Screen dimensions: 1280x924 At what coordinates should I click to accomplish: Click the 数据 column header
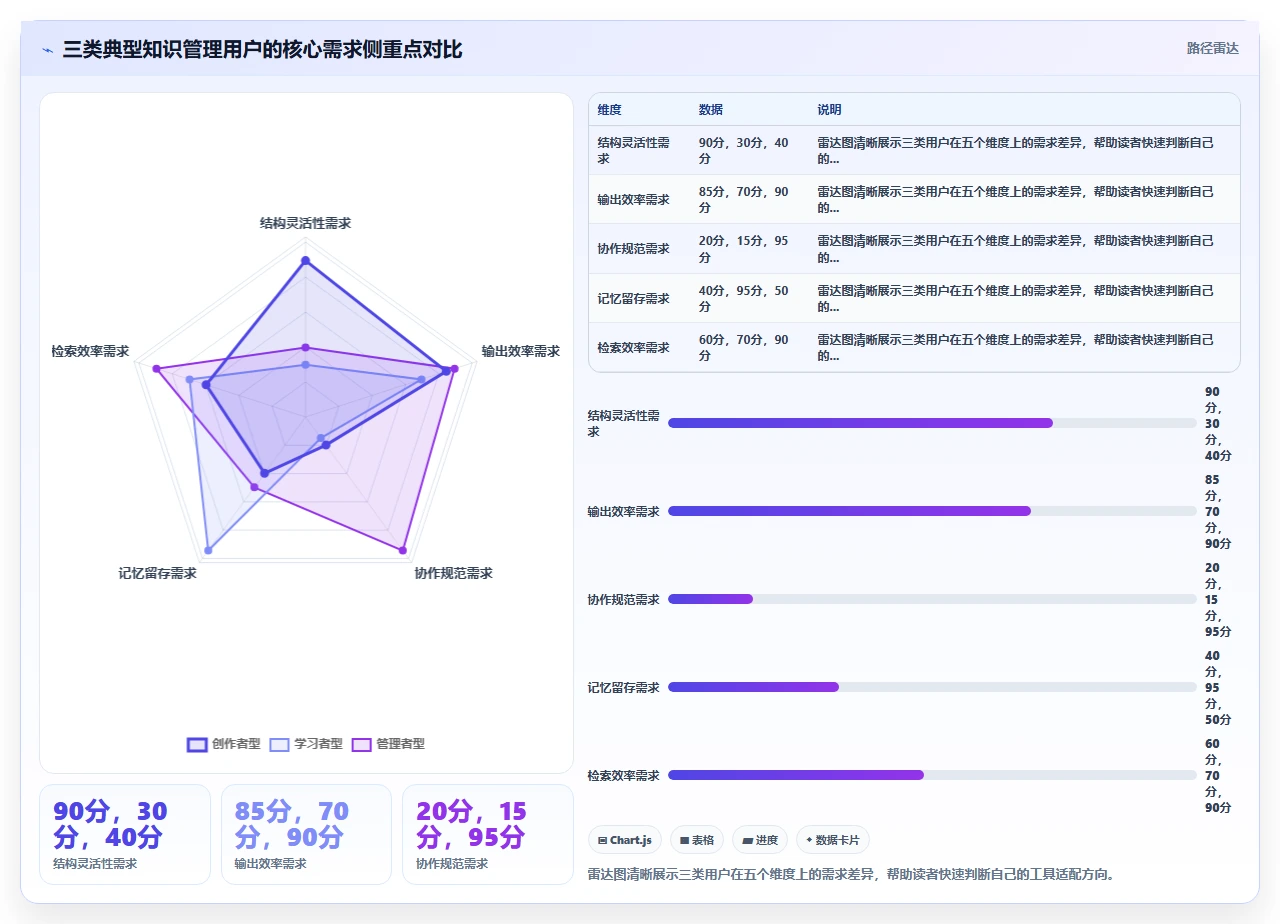[710, 109]
